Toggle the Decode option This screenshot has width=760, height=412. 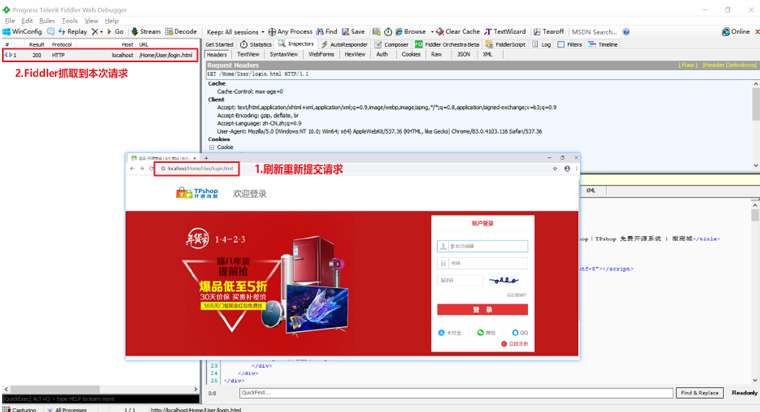click(181, 32)
